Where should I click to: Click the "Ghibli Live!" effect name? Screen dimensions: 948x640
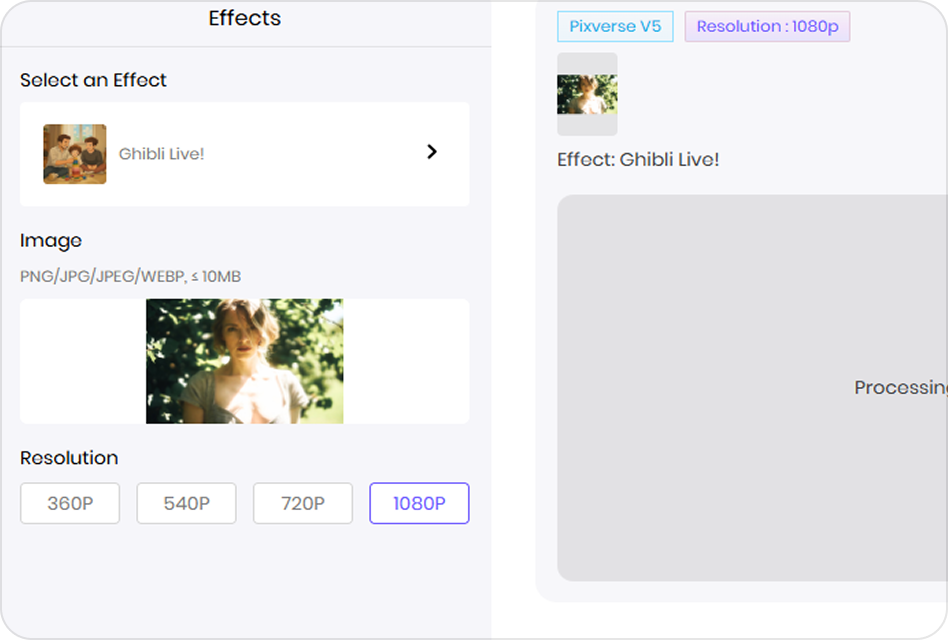coord(161,154)
